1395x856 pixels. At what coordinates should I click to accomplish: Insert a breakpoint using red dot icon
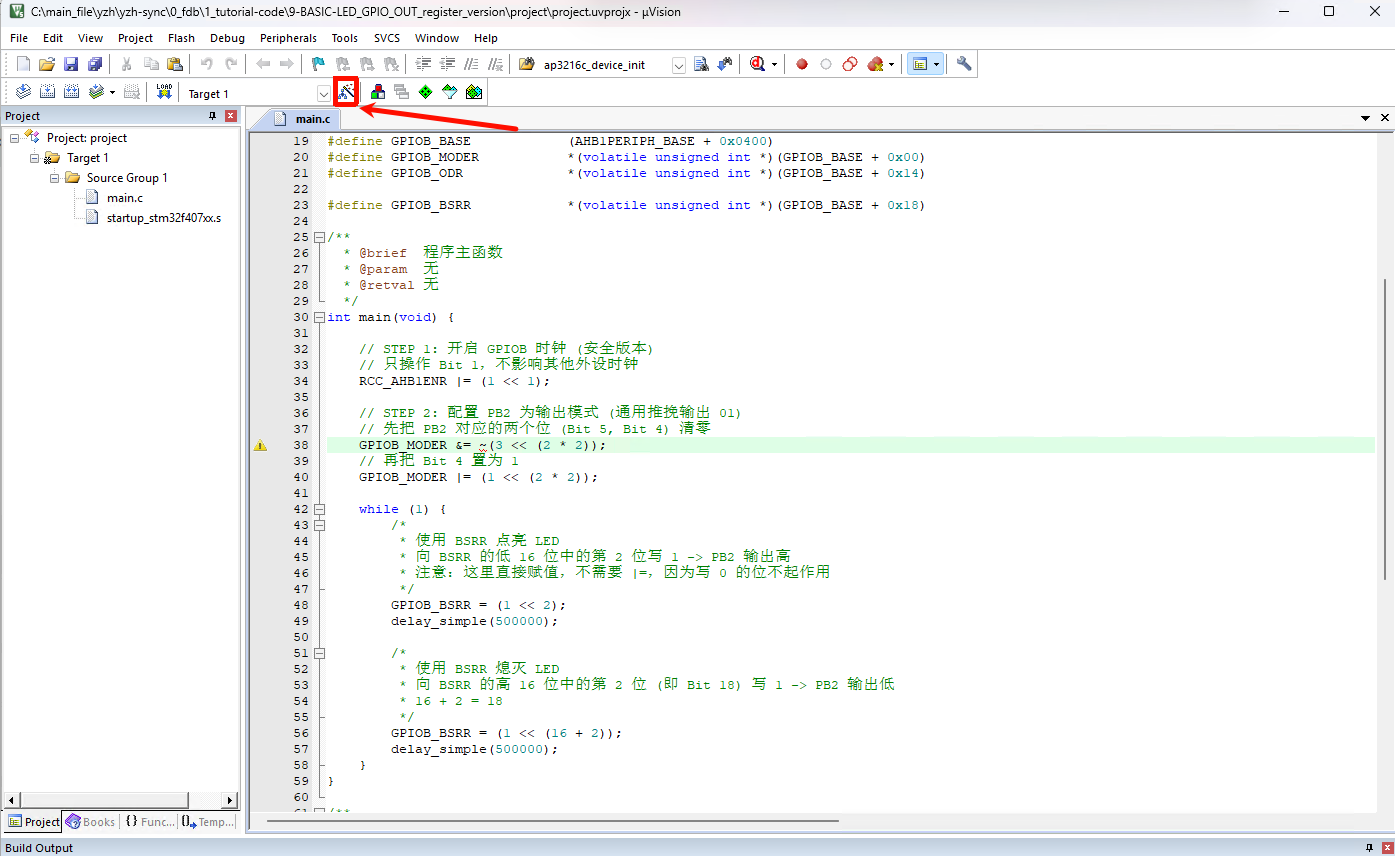click(801, 64)
